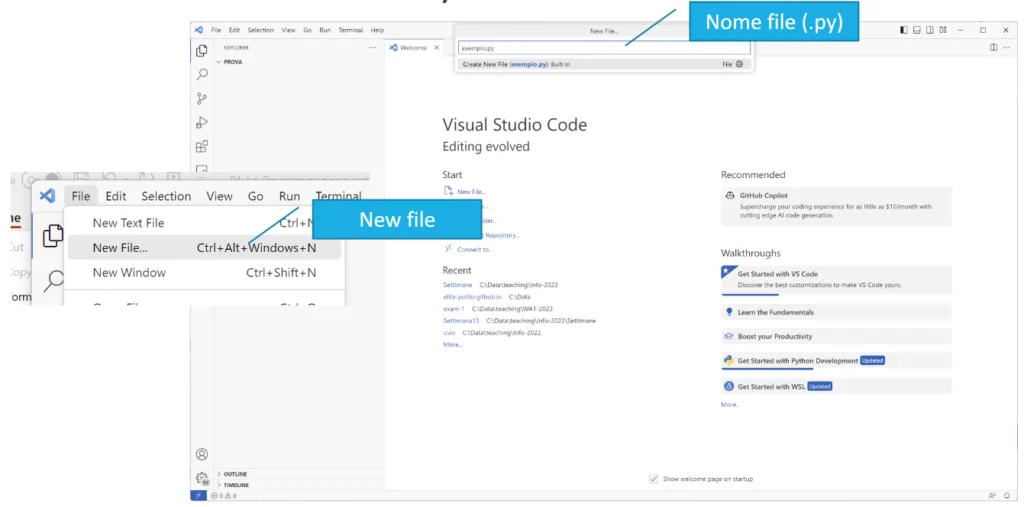Open Terminal menu in main window
Image resolution: width=1024 pixels, height=507 pixels.
[x=351, y=30]
